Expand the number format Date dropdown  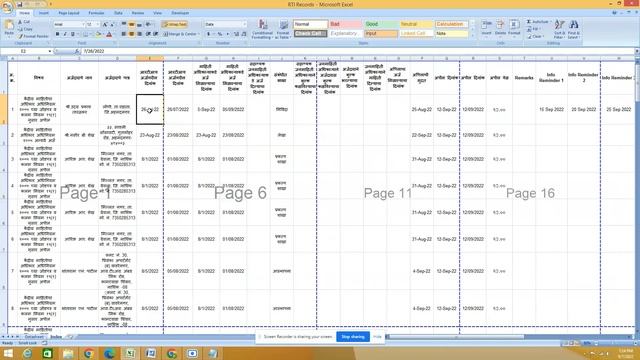[x=244, y=24]
